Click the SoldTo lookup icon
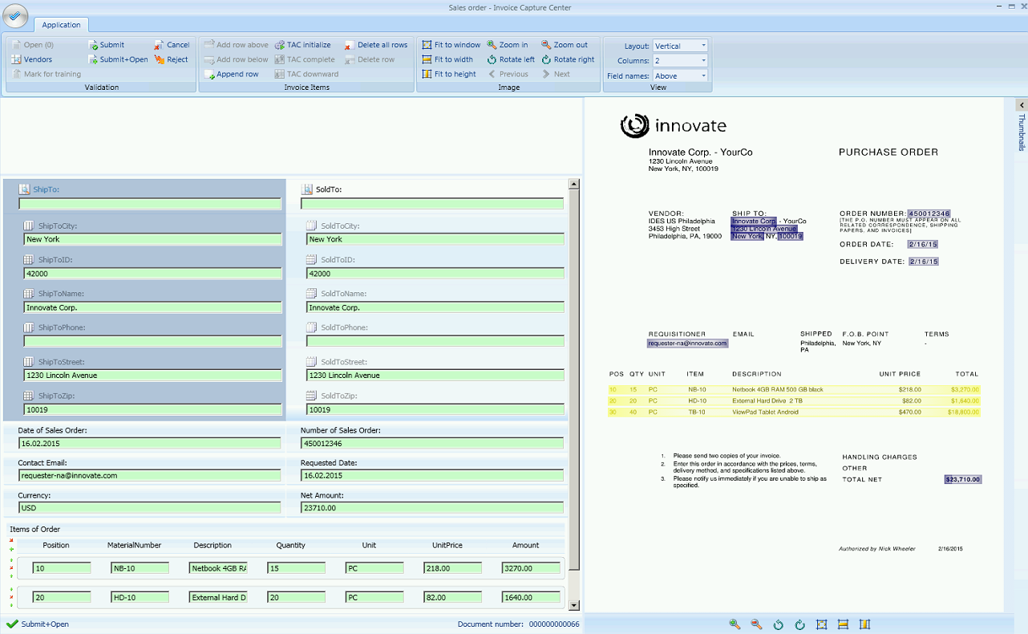 click(307, 189)
